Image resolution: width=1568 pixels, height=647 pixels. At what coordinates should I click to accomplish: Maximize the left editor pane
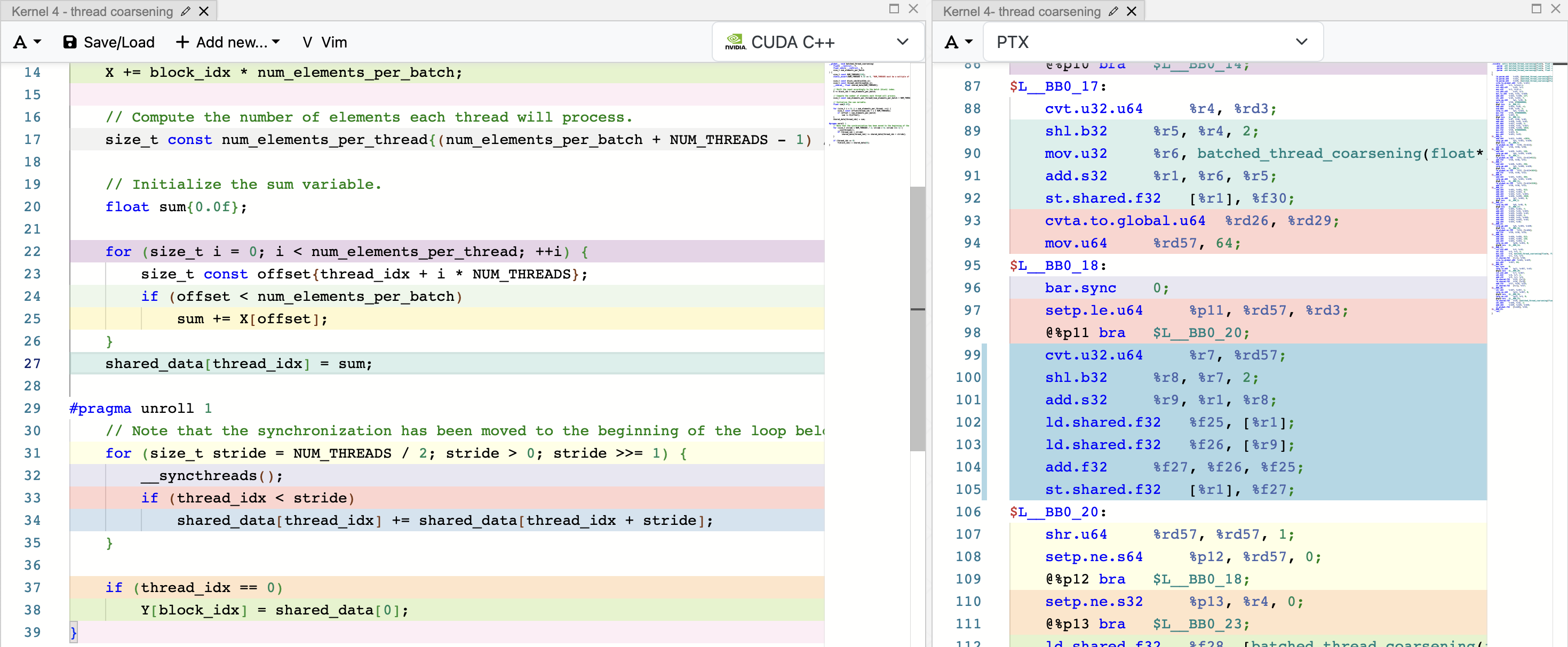pos(893,9)
